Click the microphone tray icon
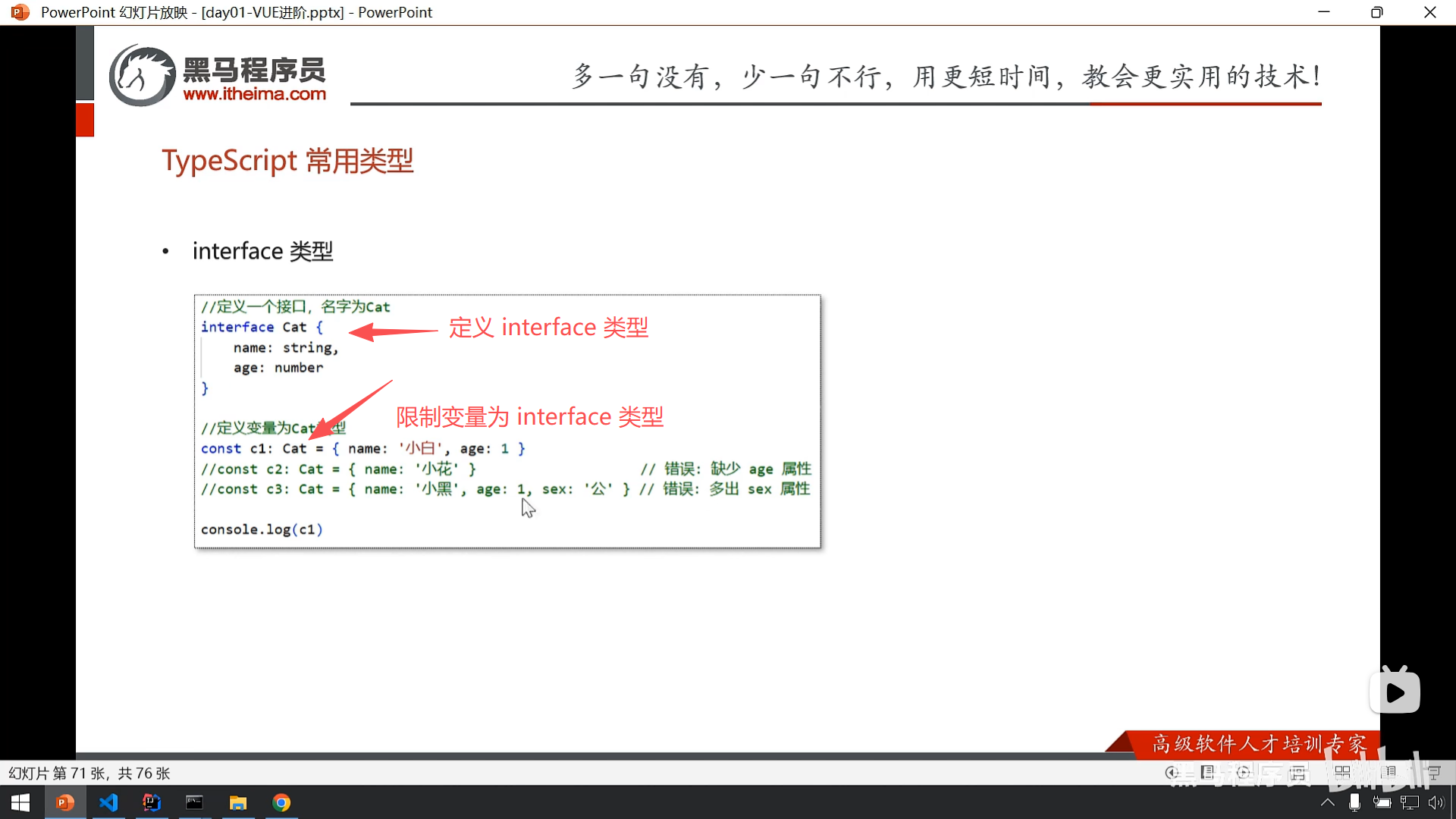 pyautogui.click(x=1354, y=802)
